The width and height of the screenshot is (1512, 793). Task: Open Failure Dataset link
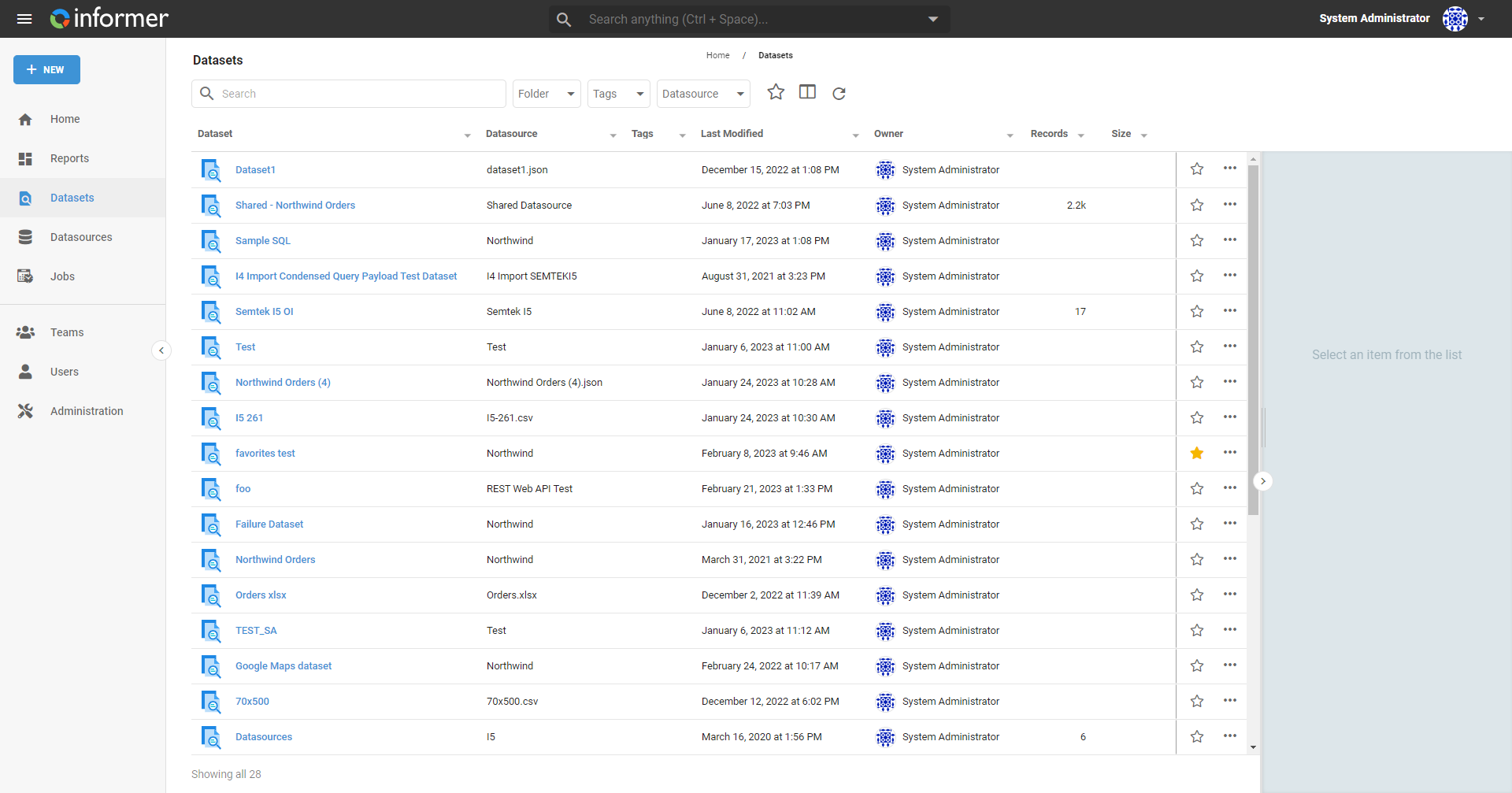click(x=269, y=524)
